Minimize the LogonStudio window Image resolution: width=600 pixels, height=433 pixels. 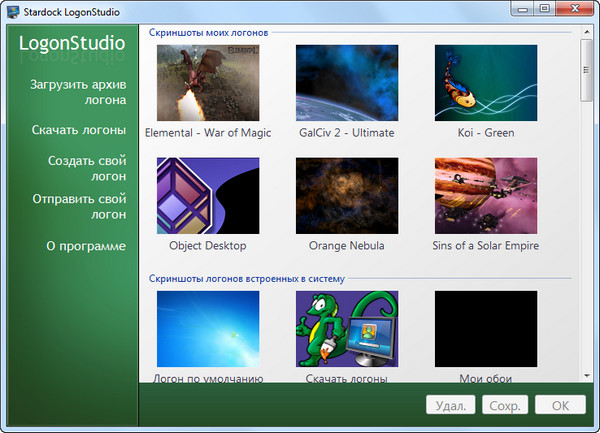(x=523, y=9)
